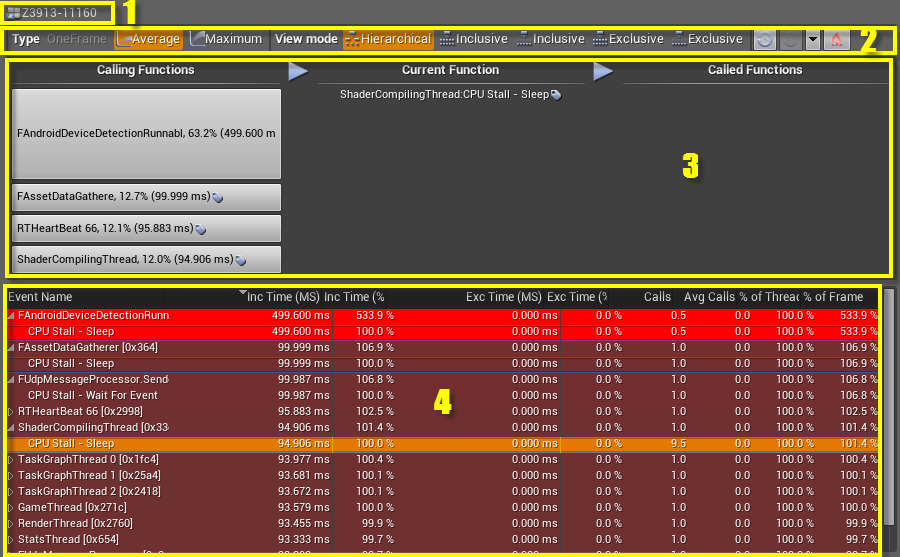Expand the RTHeartBeat 66 [0x2998] row
The image size is (900, 557).
(x=11, y=412)
